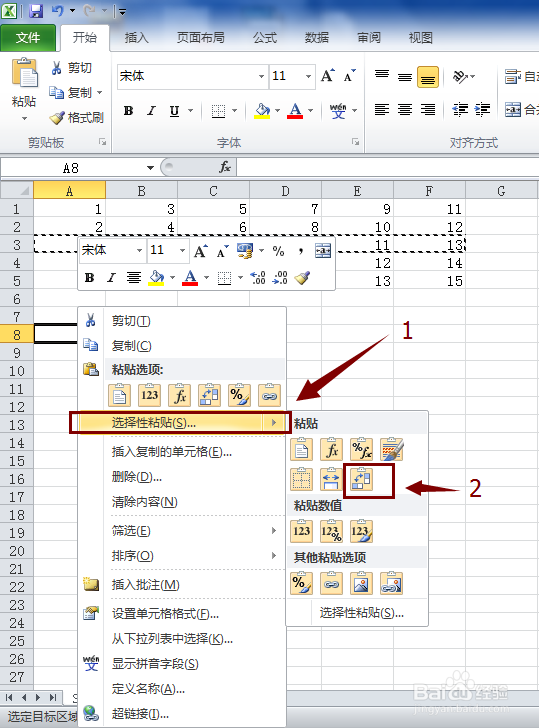
Task: Click 剪切(T) in the context menu
Action: pos(182,321)
